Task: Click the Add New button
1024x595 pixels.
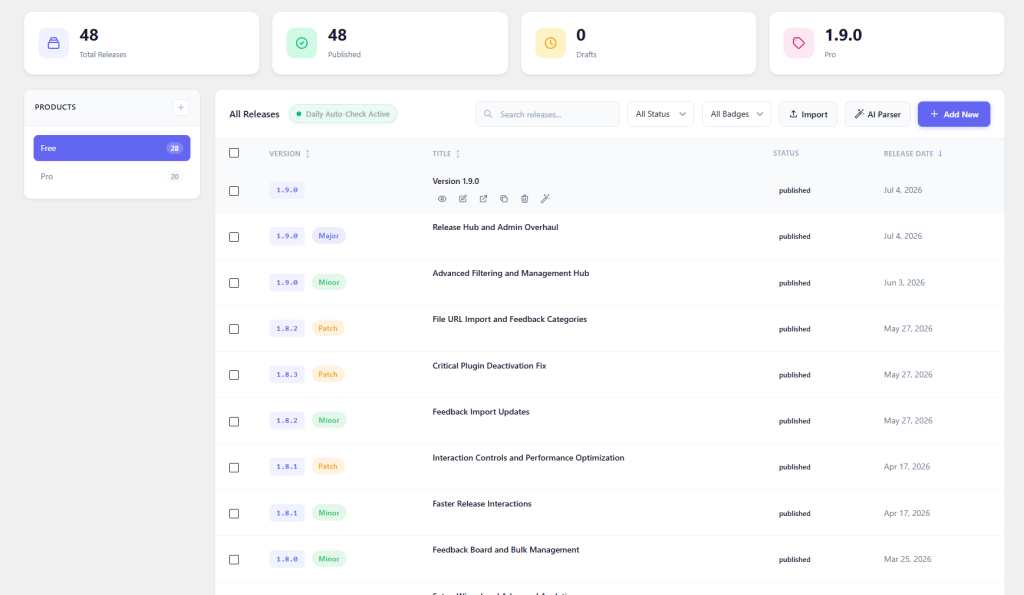Action: 953,114
